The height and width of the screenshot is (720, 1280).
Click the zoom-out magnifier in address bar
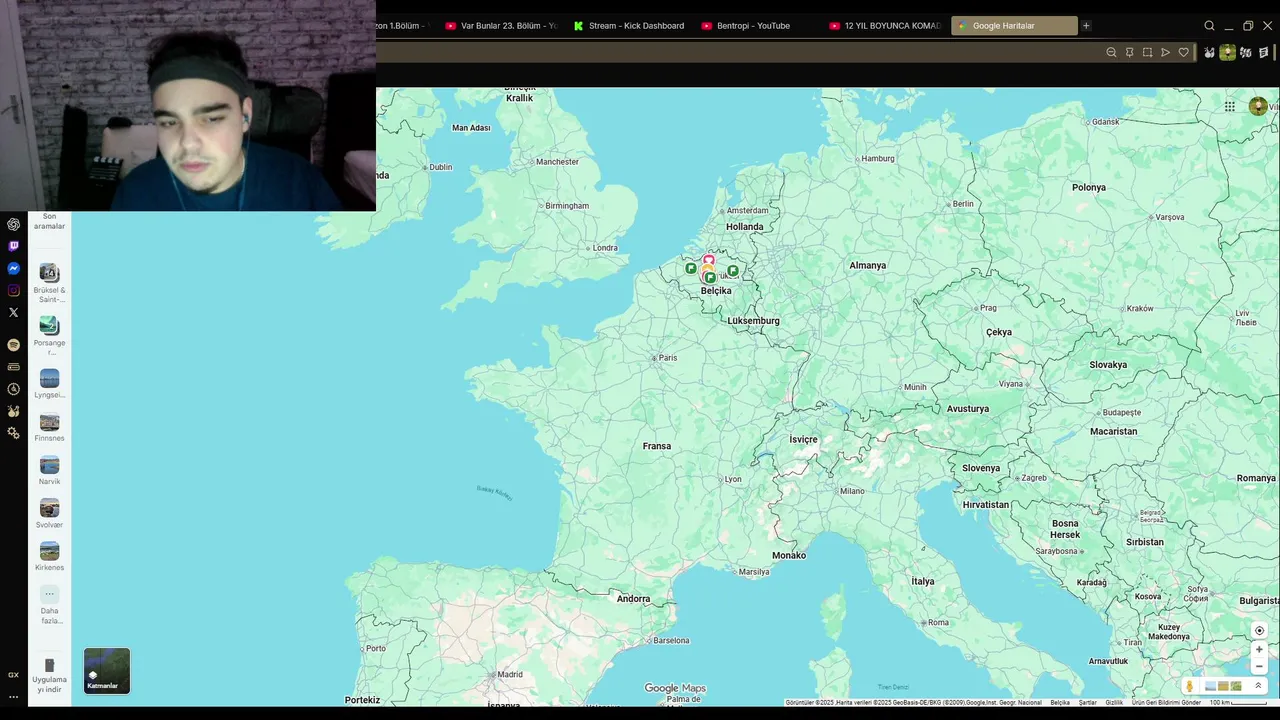tap(1111, 52)
